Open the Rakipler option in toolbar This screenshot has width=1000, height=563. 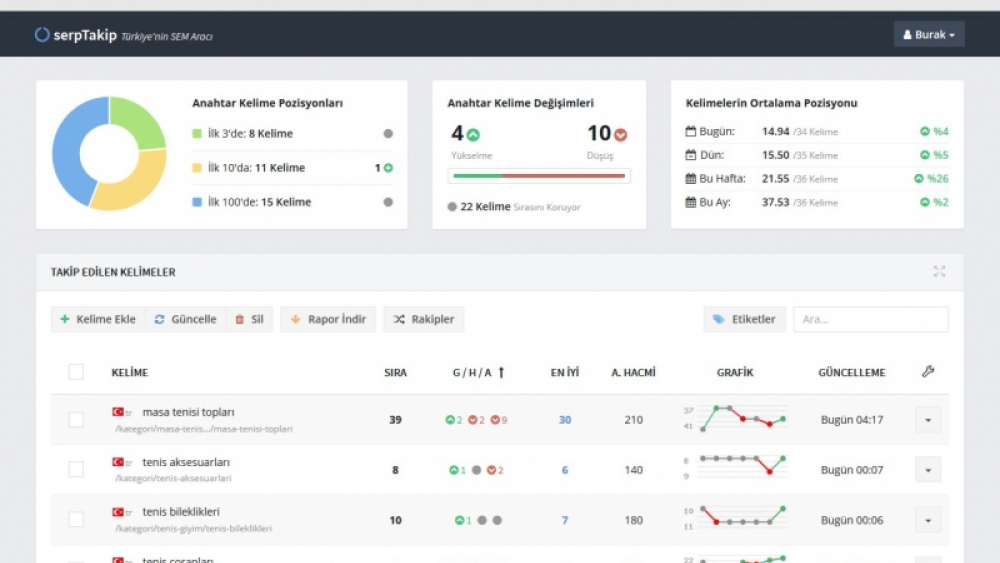423,319
